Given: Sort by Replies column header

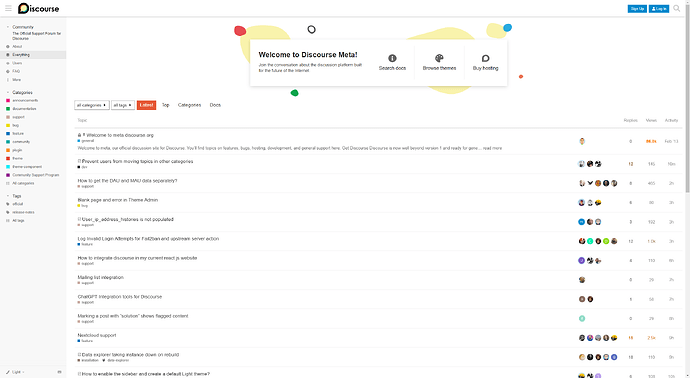Looking at the screenshot, I should (631, 120).
